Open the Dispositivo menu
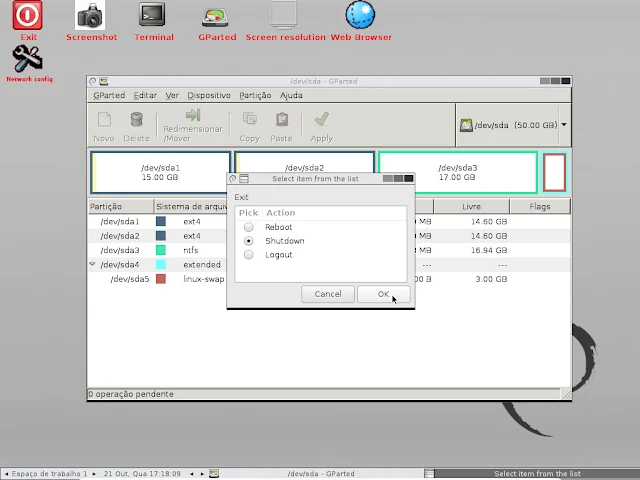The height and width of the screenshot is (480, 640). coord(209,95)
